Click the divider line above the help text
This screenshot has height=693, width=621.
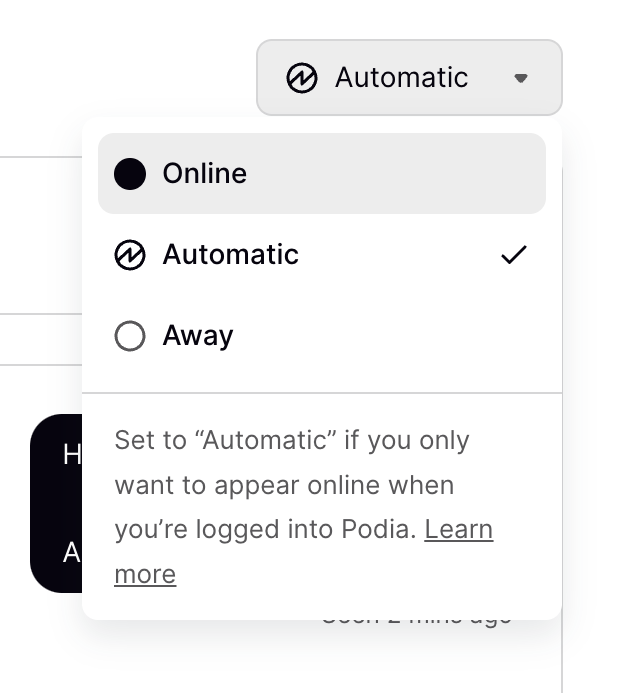pyautogui.click(x=321, y=393)
